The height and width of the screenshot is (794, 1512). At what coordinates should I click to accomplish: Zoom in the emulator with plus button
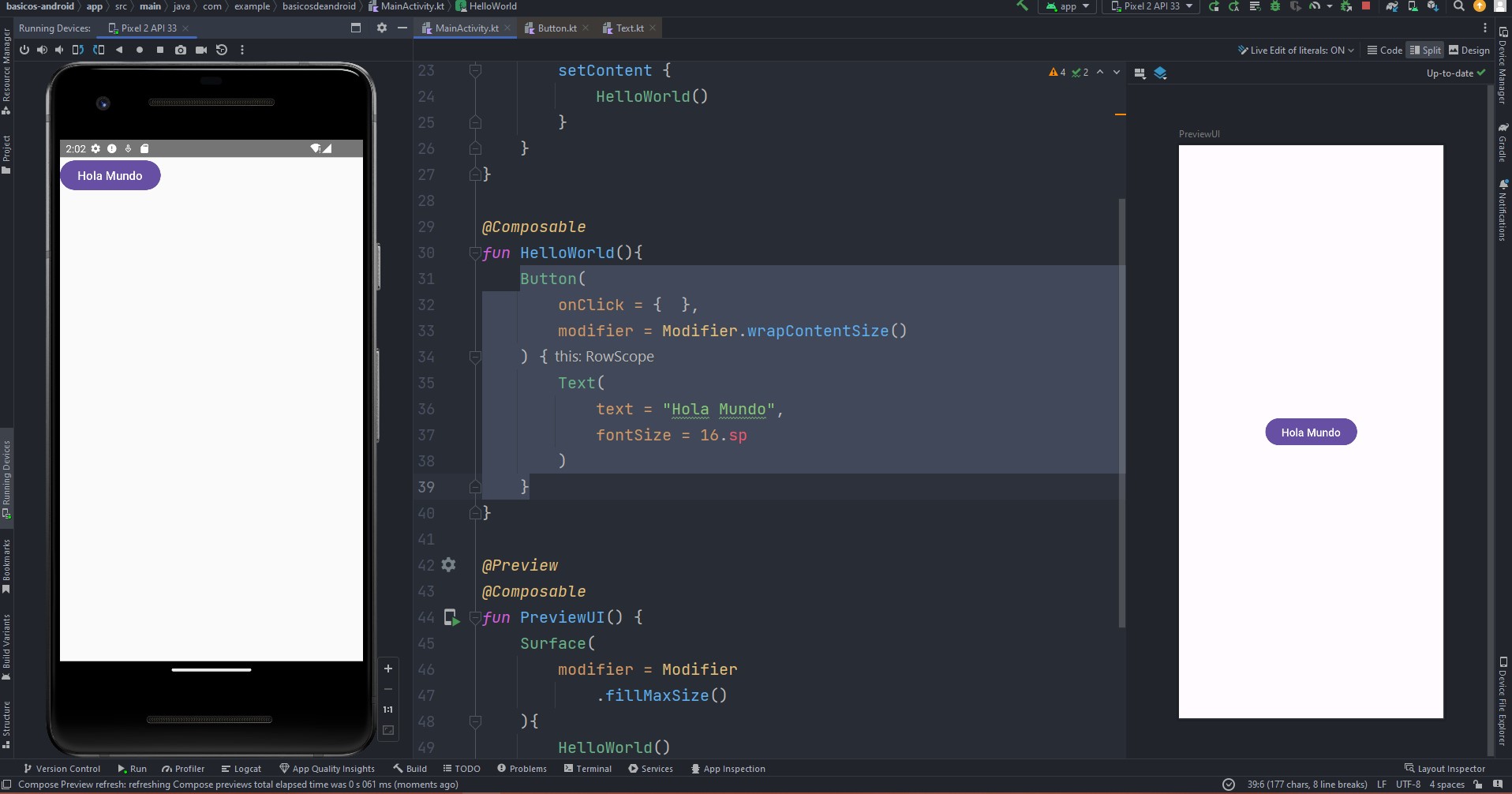point(388,669)
